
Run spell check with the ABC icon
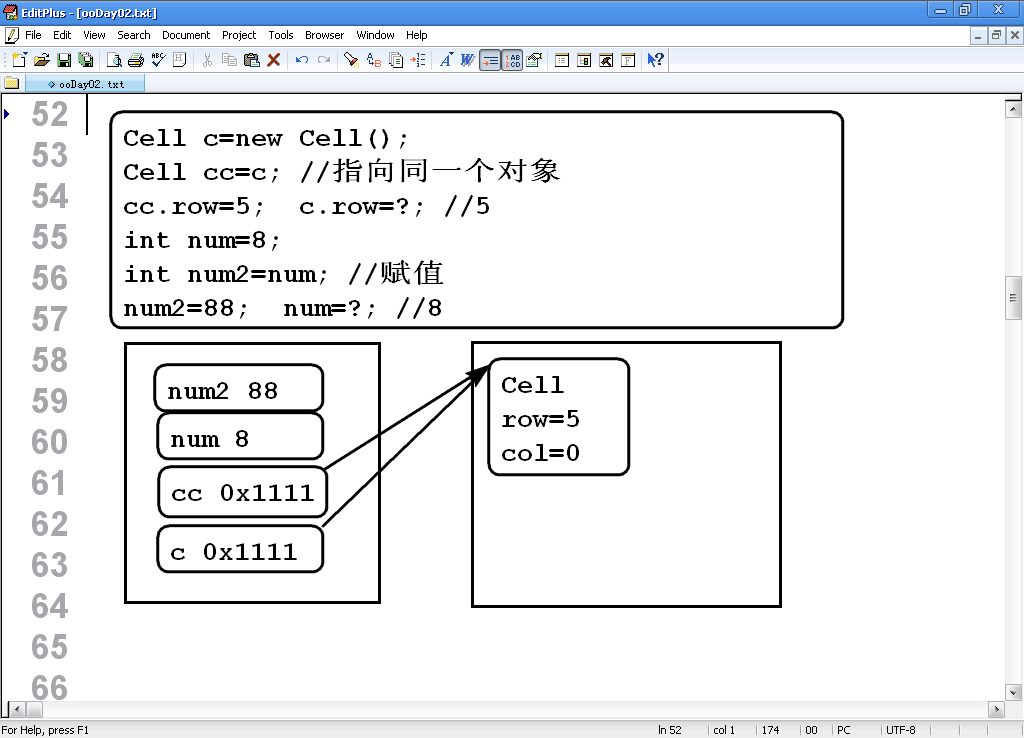click(158, 60)
